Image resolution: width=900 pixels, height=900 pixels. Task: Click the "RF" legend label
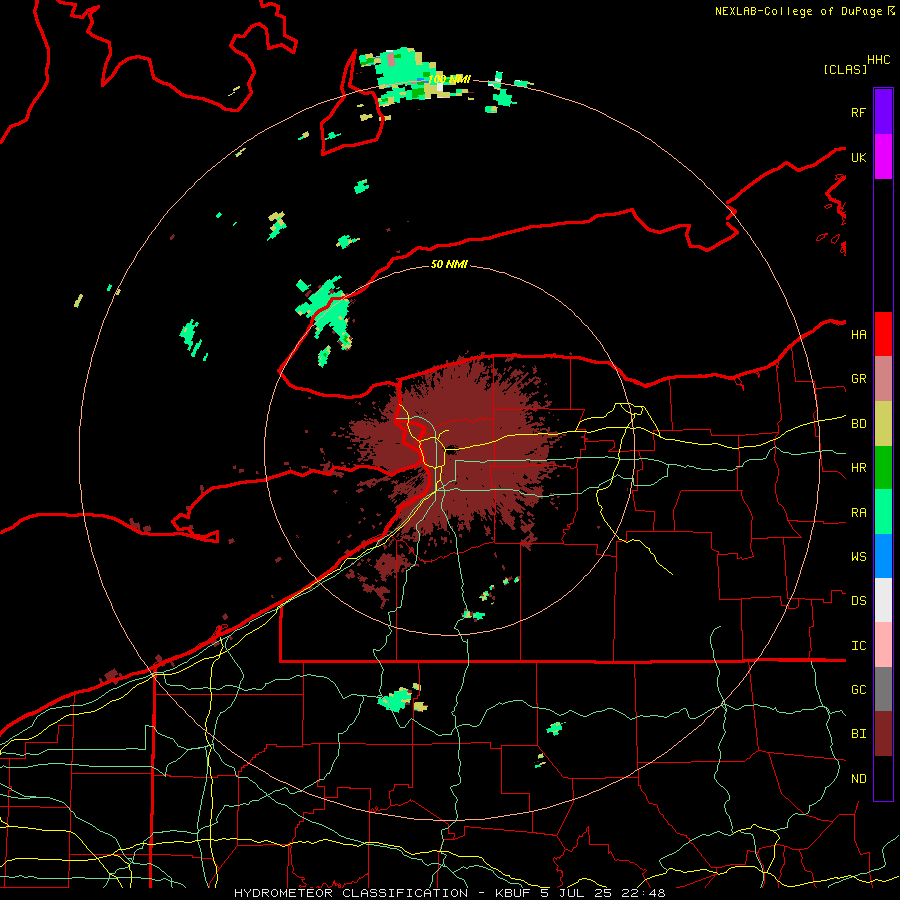(x=858, y=112)
